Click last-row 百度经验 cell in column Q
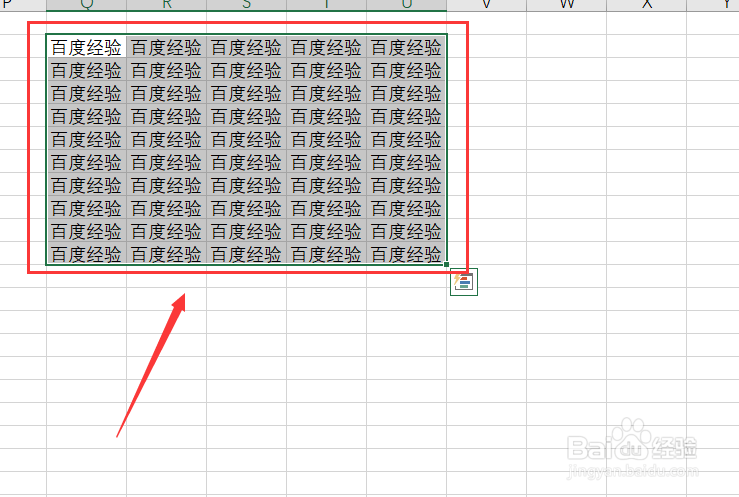The image size is (739, 497). (x=87, y=253)
